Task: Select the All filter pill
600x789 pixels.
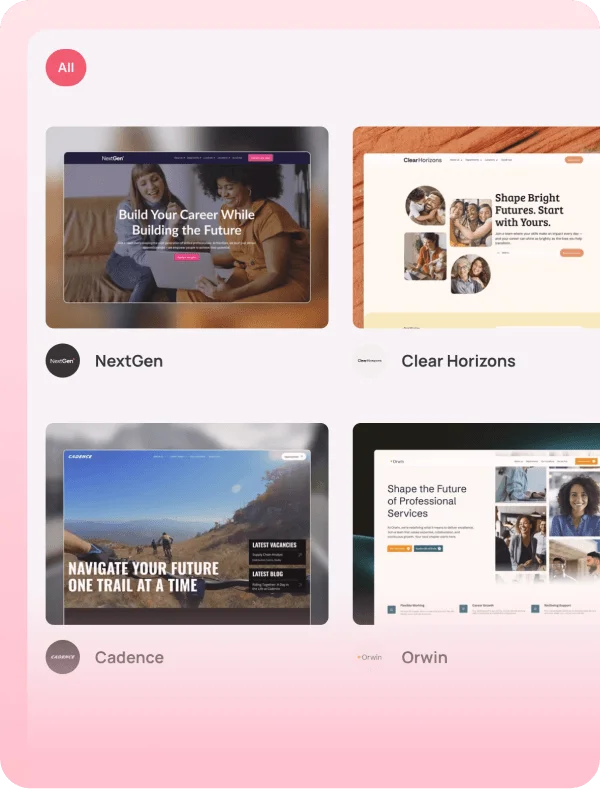Action: [x=66, y=68]
